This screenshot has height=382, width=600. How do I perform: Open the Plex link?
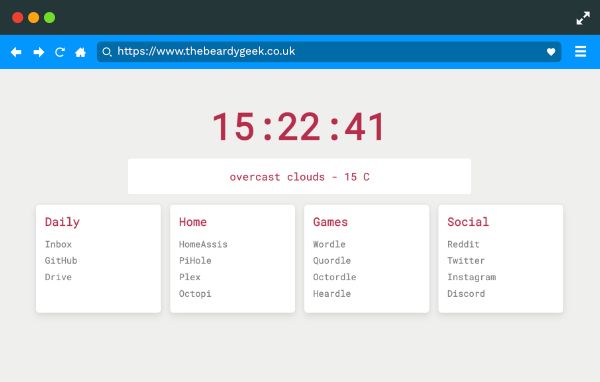click(x=190, y=277)
